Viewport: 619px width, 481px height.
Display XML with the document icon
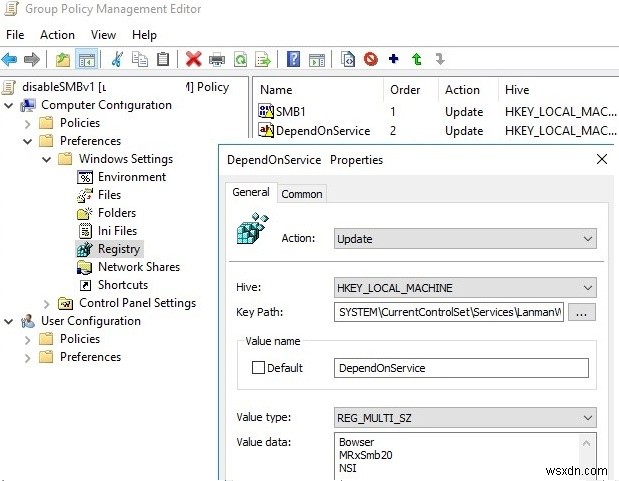[347, 59]
